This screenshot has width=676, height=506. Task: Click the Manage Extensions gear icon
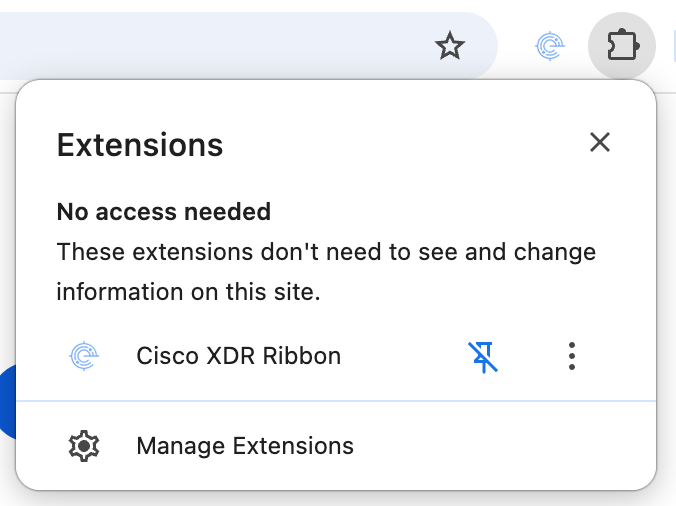85,446
